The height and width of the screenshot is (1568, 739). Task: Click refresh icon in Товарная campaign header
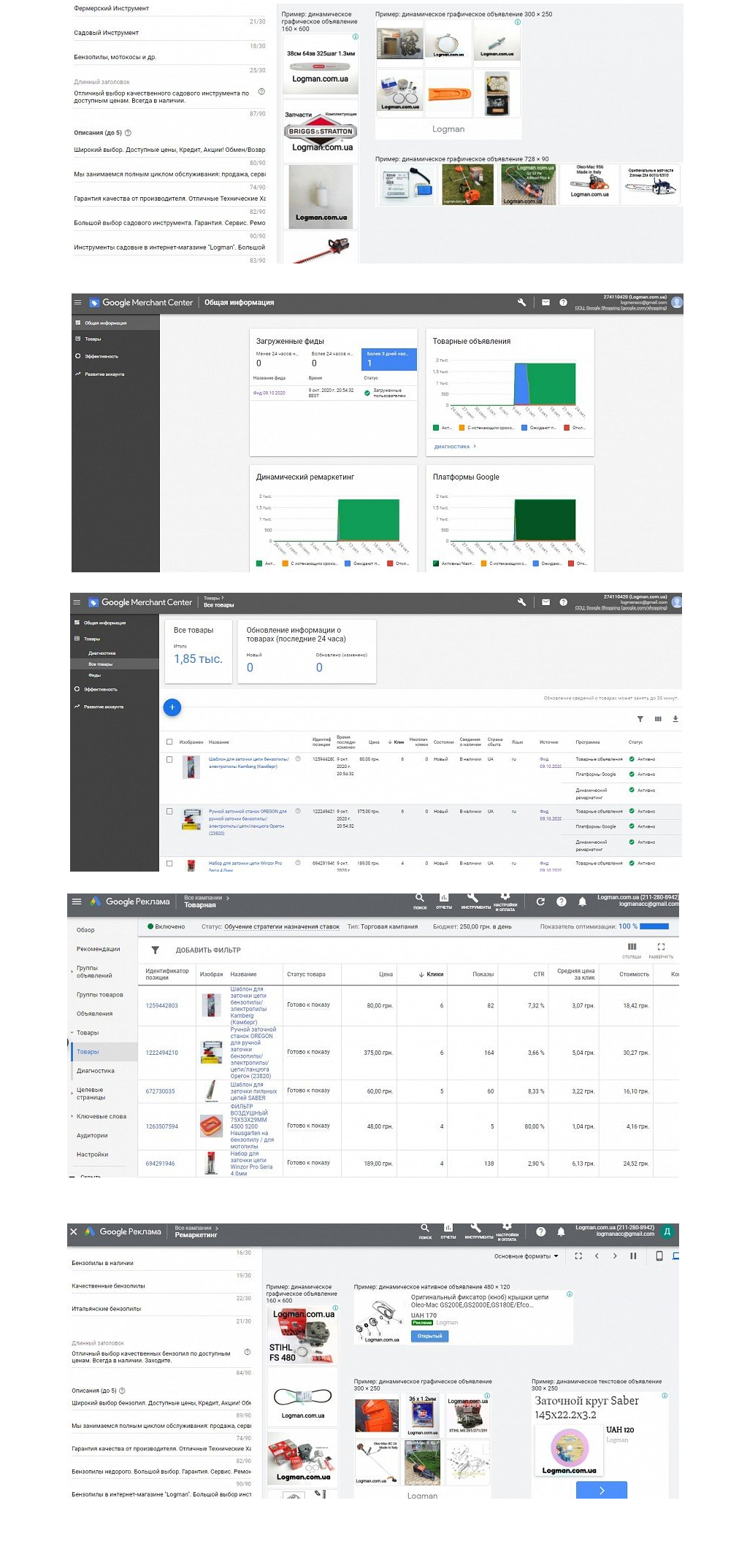tap(540, 902)
